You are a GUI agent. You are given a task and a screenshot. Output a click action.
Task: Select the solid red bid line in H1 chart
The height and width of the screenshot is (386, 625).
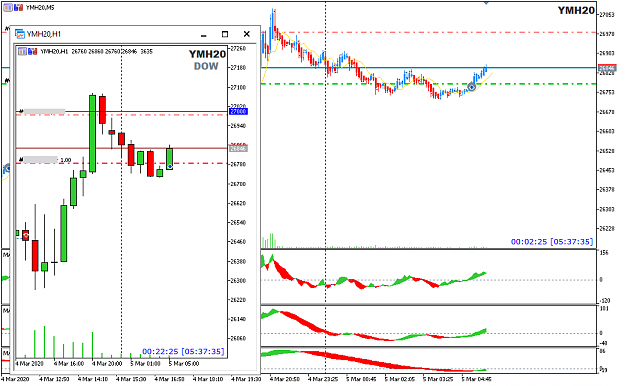click(x=122, y=148)
